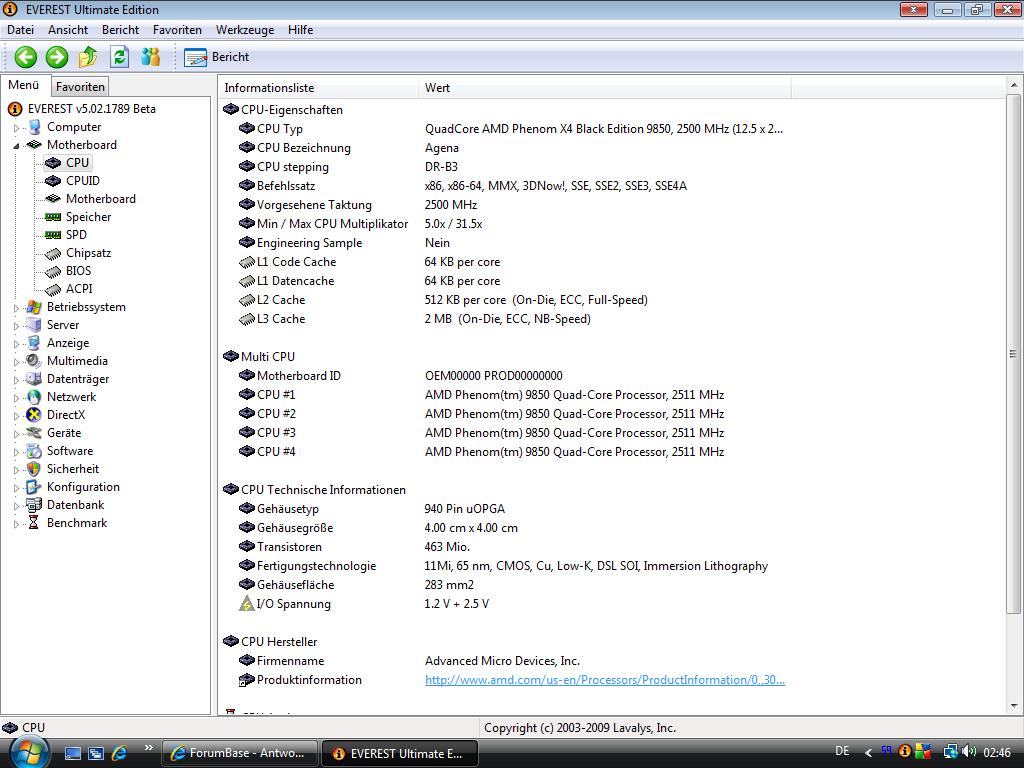Switch to the Menü sidebar tab
Screen dimensions: 1024x768
pyautogui.click(x=24, y=86)
